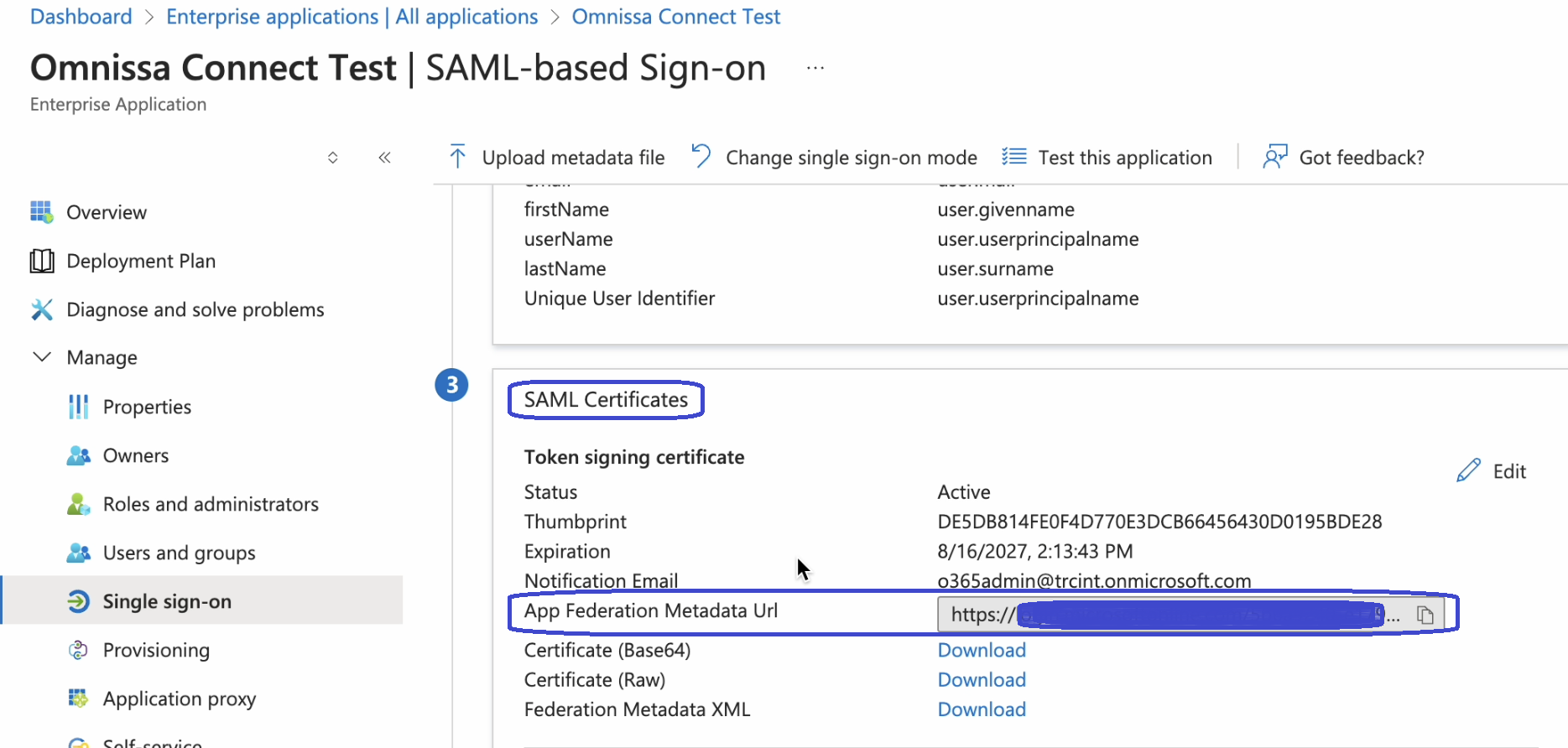Click the Expiration value 8/16/2027, 2:13:43 PM
The width and height of the screenshot is (1568, 748).
point(1035,551)
